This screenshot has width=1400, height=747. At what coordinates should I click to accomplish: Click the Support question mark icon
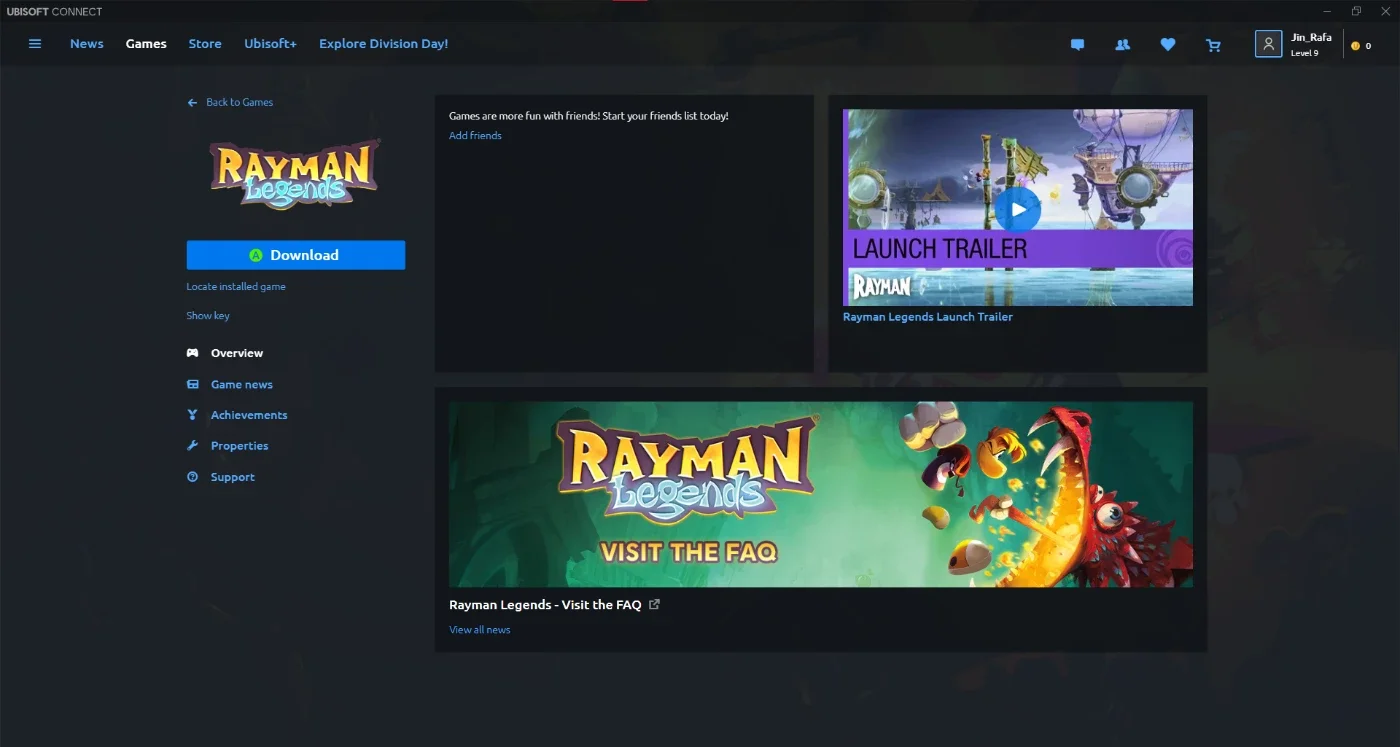[x=193, y=477]
